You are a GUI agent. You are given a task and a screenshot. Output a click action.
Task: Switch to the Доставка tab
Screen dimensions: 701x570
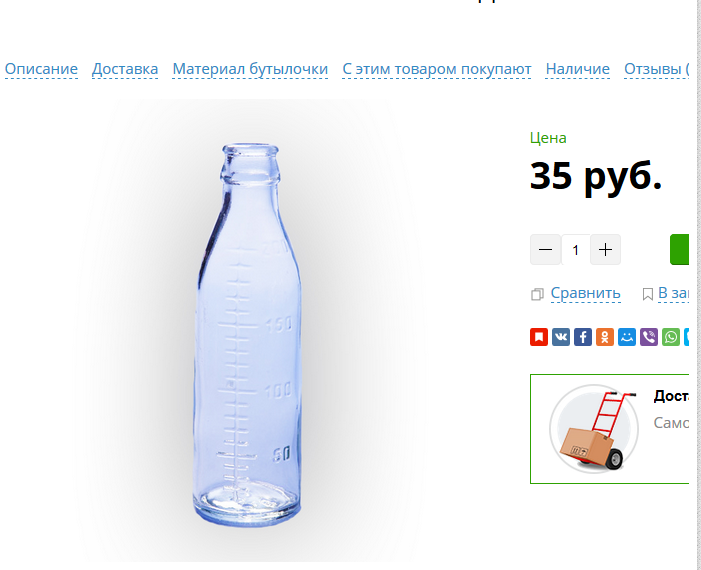125,69
